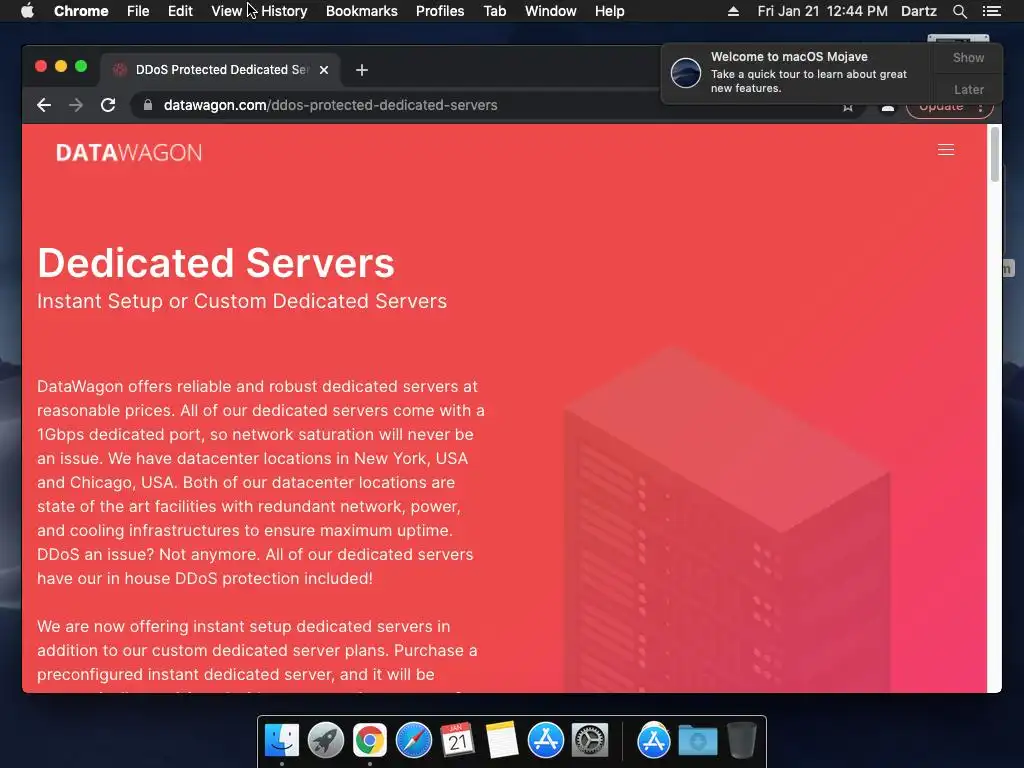Viewport: 1024px width, 768px height.
Task: Click the lock site info icon
Action: pos(148,105)
